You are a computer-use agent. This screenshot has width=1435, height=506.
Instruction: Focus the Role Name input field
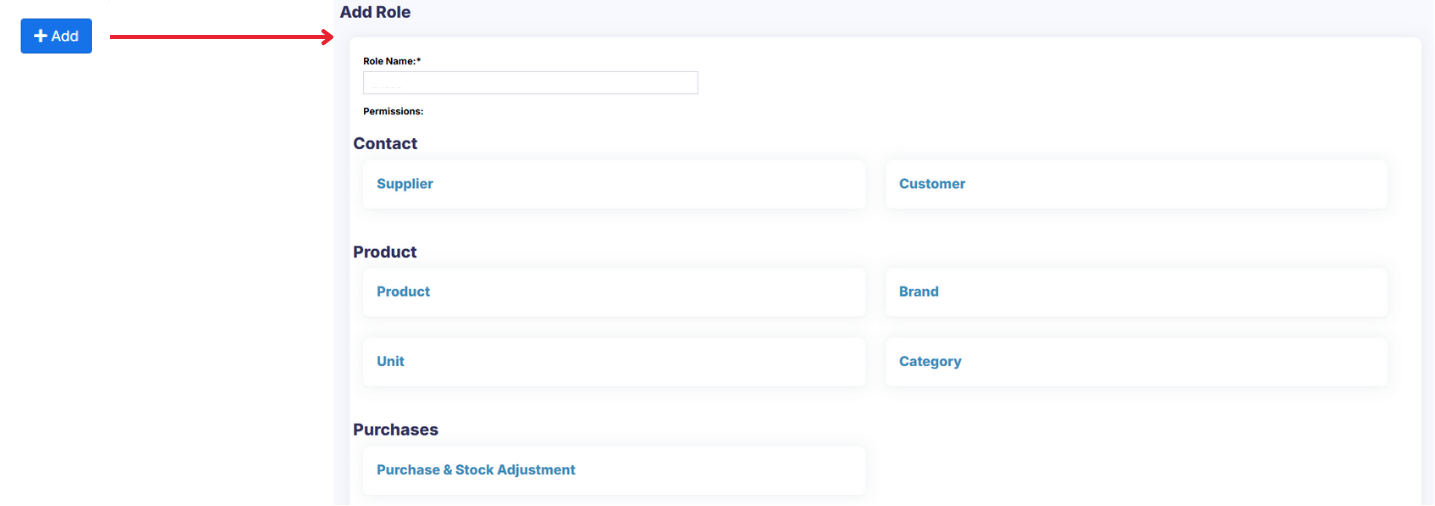(530, 83)
